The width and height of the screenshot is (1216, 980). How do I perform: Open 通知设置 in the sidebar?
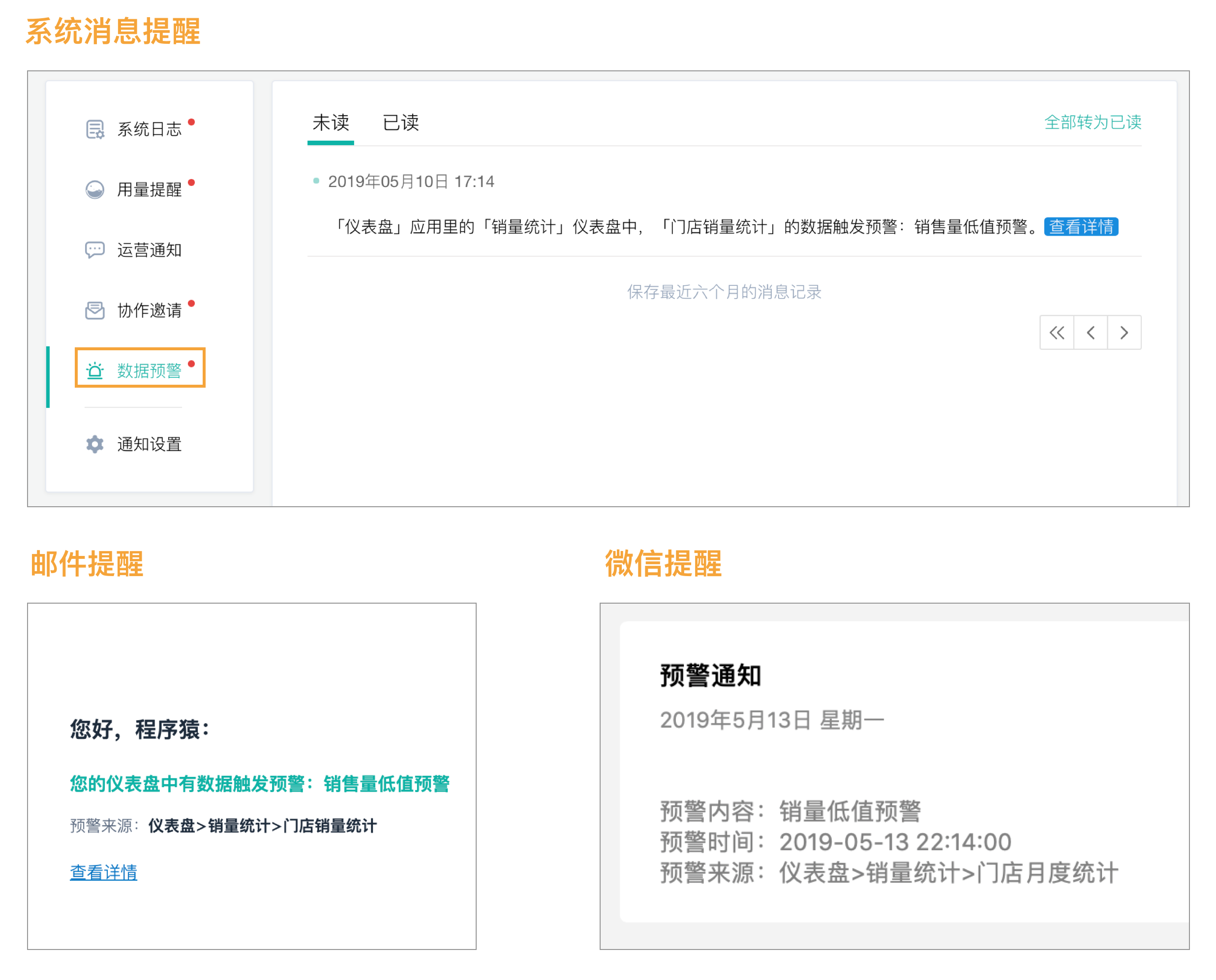pos(150,444)
